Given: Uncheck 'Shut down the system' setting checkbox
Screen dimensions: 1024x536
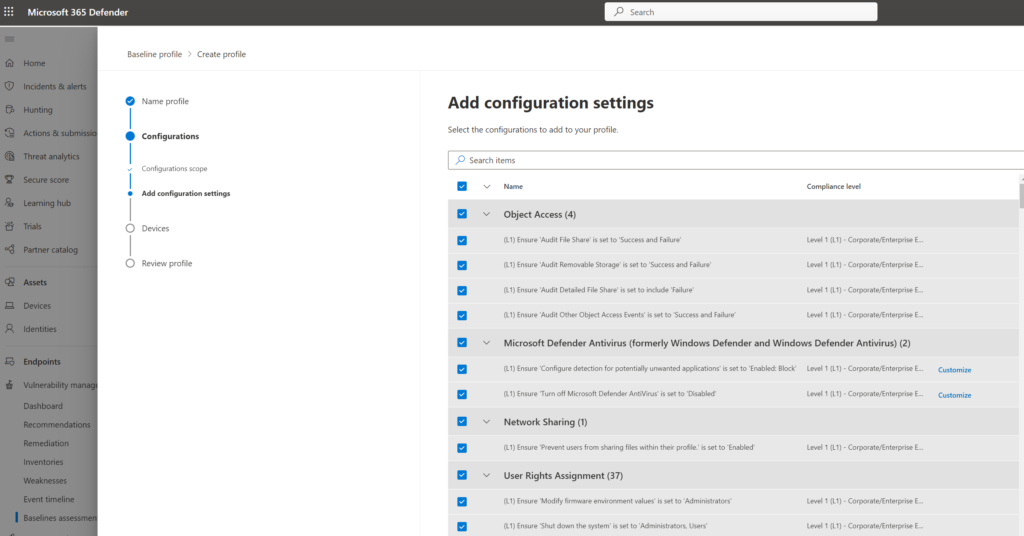Looking at the screenshot, I should (462, 526).
